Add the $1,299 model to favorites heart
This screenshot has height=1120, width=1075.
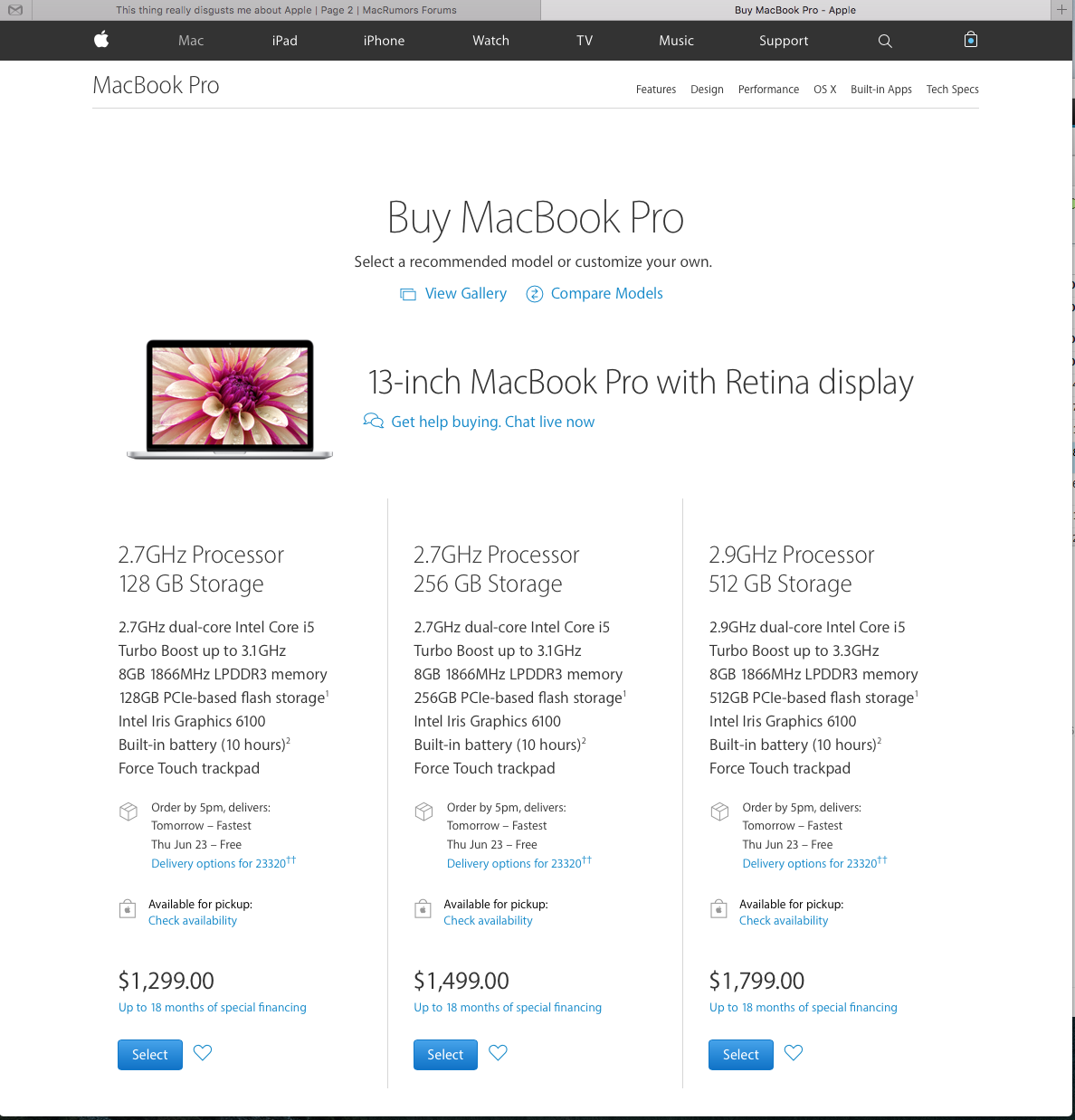[203, 1053]
